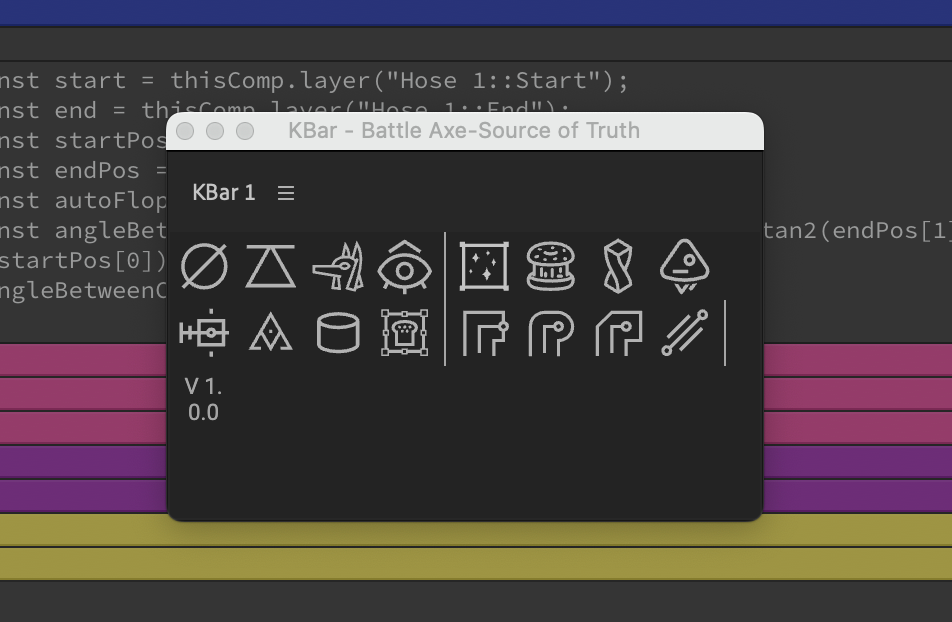The height and width of the screenshot is (622, 952).
Task: Select the twisted ribbon icon
Action: 618,265
